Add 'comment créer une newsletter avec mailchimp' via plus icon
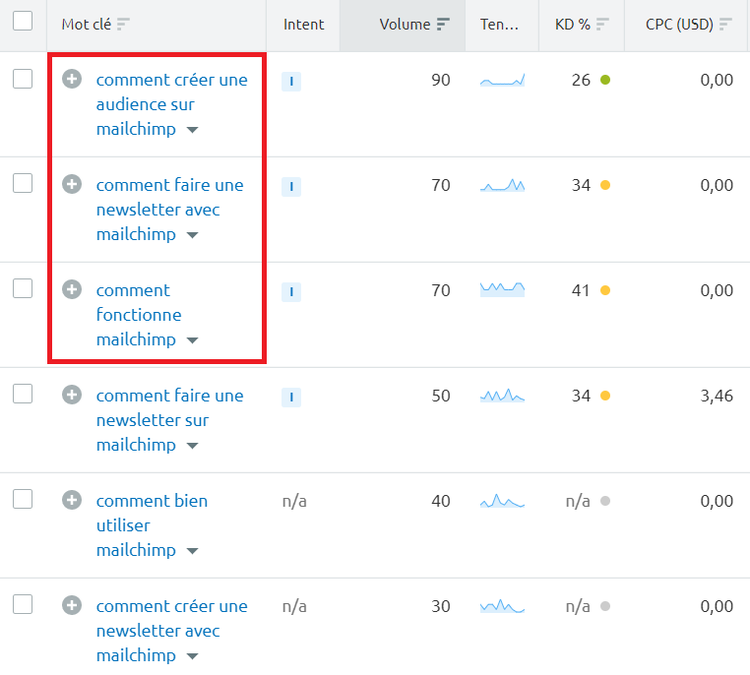 pos(72,605)
